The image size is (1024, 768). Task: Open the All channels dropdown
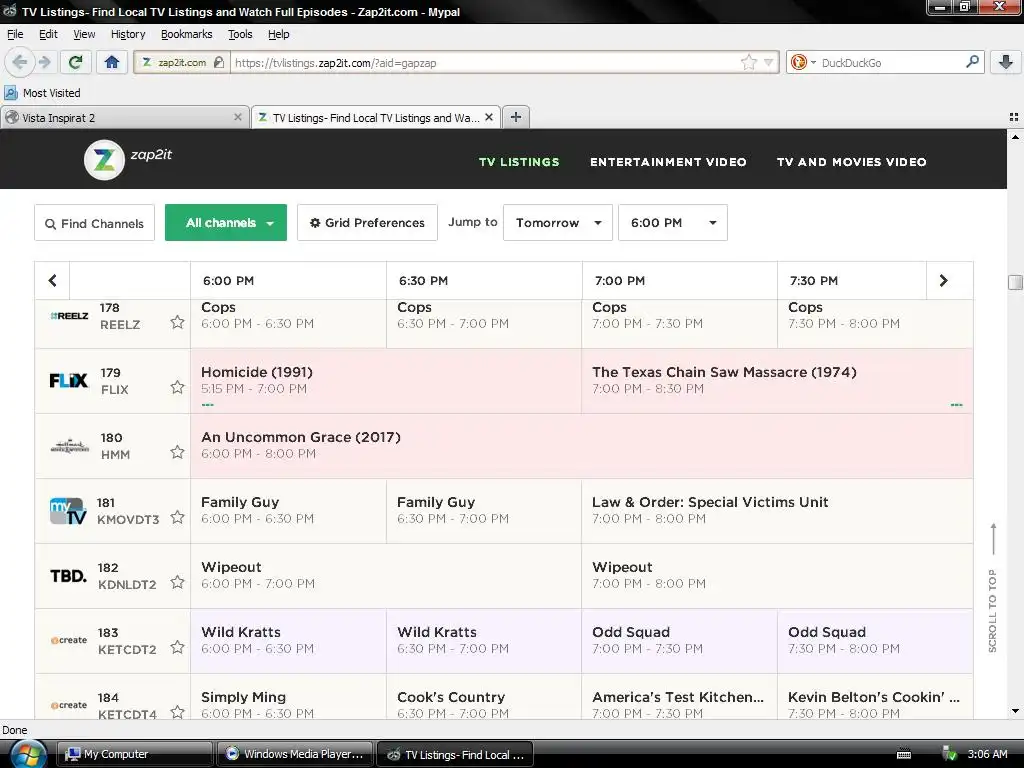tap(225, 223)
